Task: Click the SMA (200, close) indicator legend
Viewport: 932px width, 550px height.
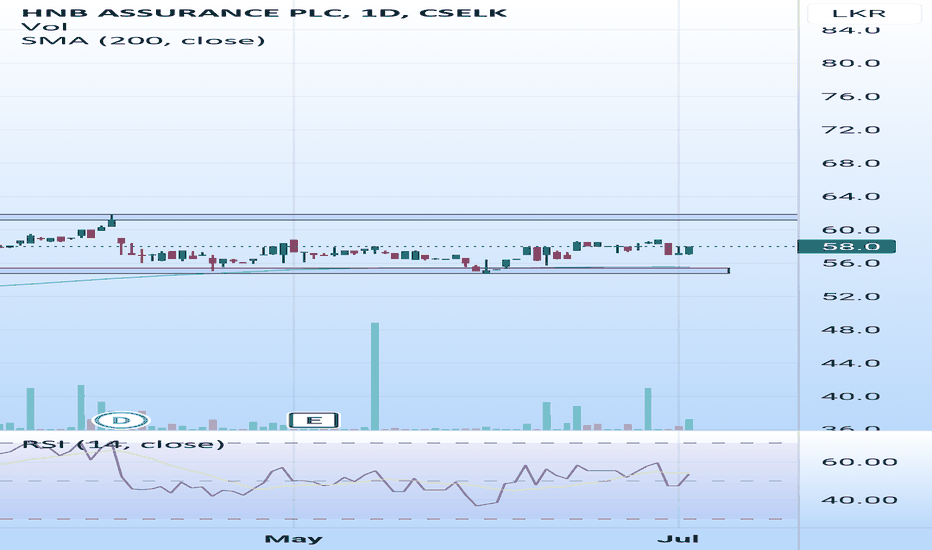Action: pos(143,40)
